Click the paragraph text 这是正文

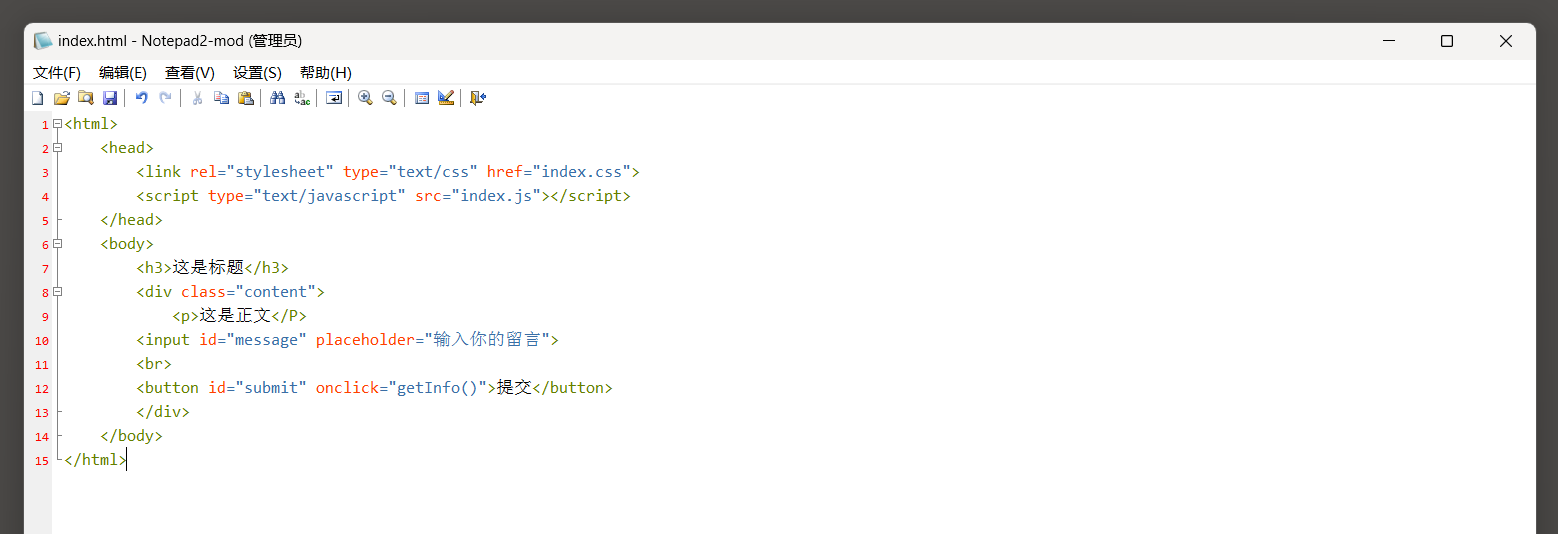coord(235,316)
